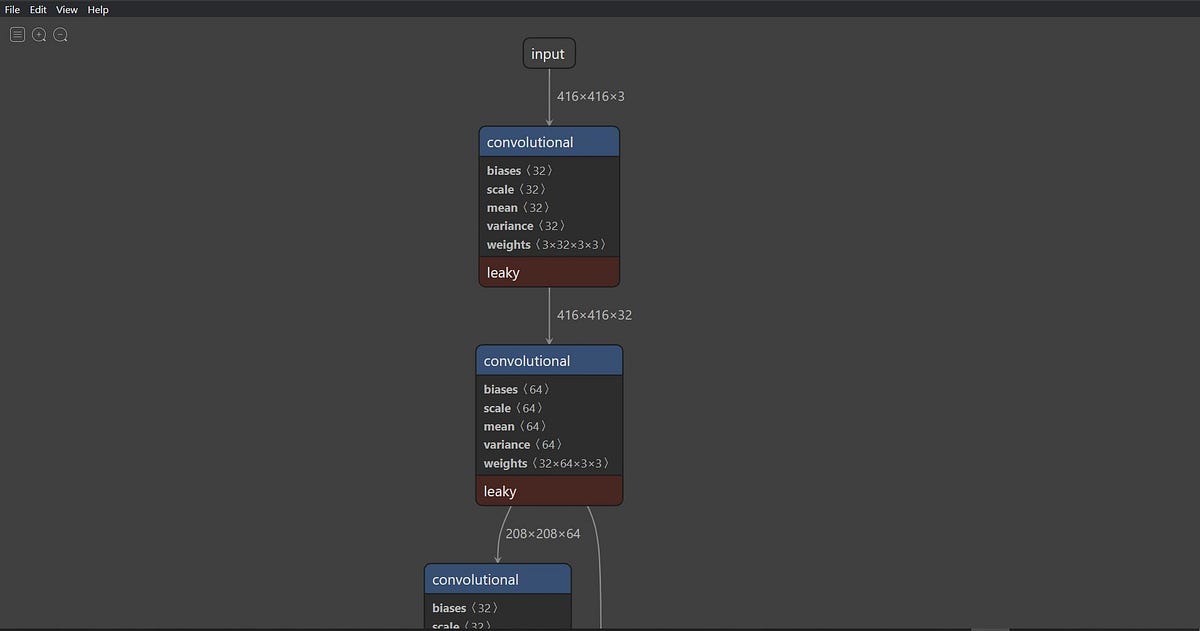Click the horizontal scrollbar at the bottom

(x=990, y=627)
